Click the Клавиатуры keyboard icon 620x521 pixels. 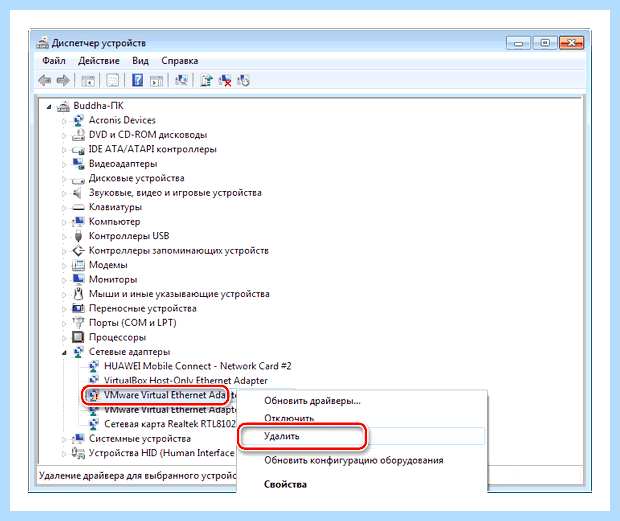pyautogui.click(x=78, y=207)
